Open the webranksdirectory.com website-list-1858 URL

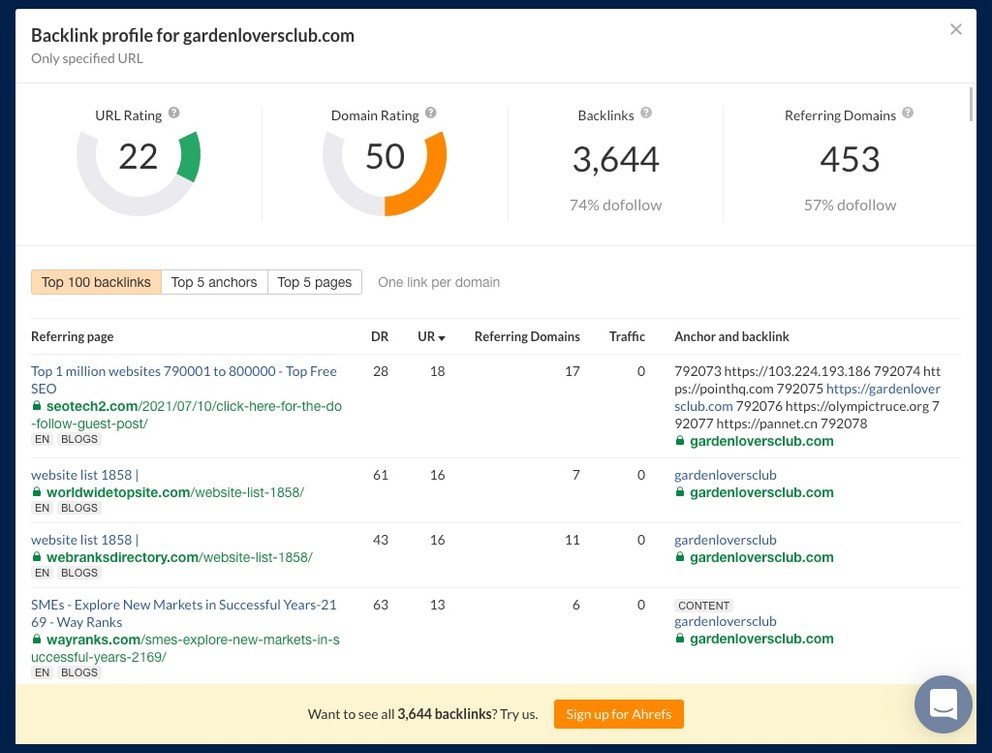pyautogui.click(x=179, y=557)
